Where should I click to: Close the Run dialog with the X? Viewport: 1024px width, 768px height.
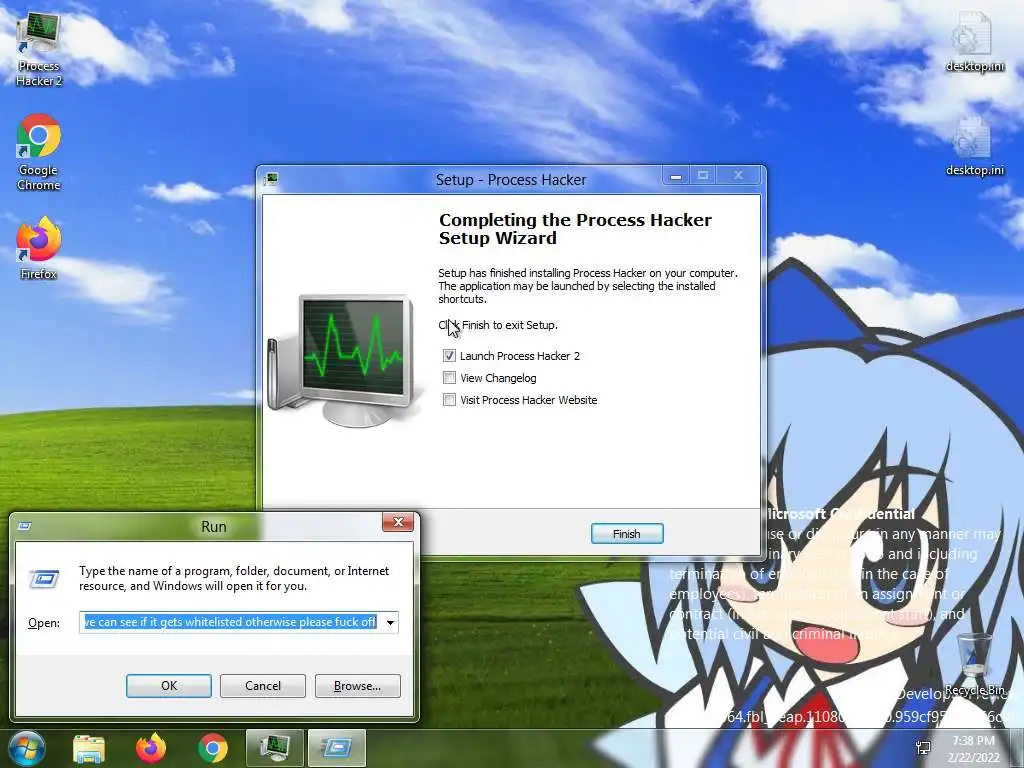tap(398, 522)
